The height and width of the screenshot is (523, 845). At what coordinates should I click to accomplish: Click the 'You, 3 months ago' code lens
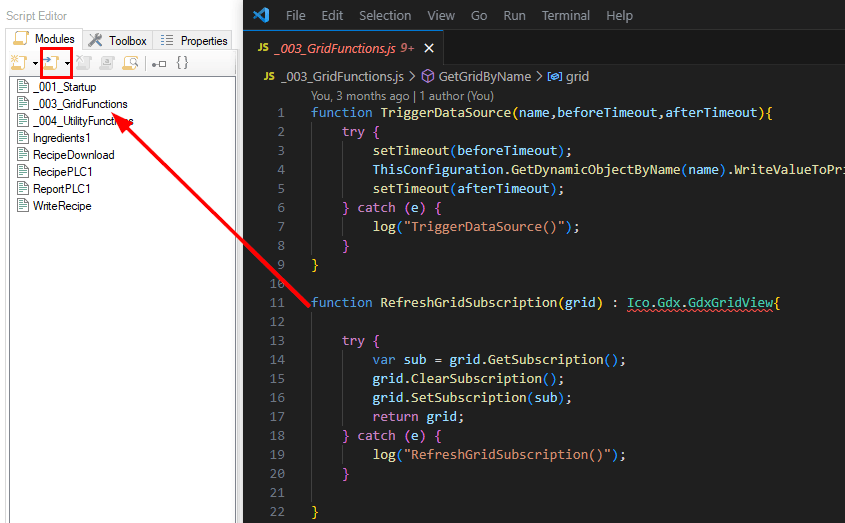(360, 96)
